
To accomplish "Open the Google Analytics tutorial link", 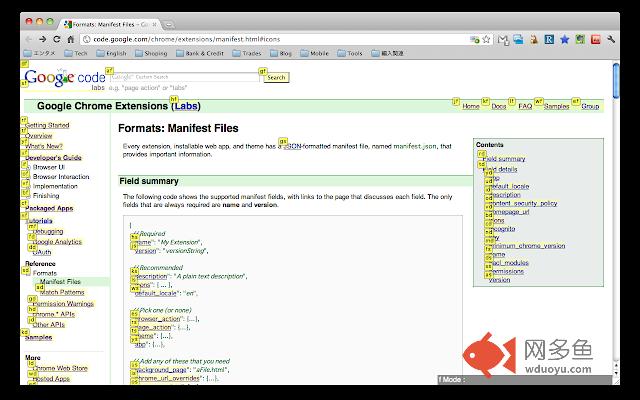I will 57,242.
